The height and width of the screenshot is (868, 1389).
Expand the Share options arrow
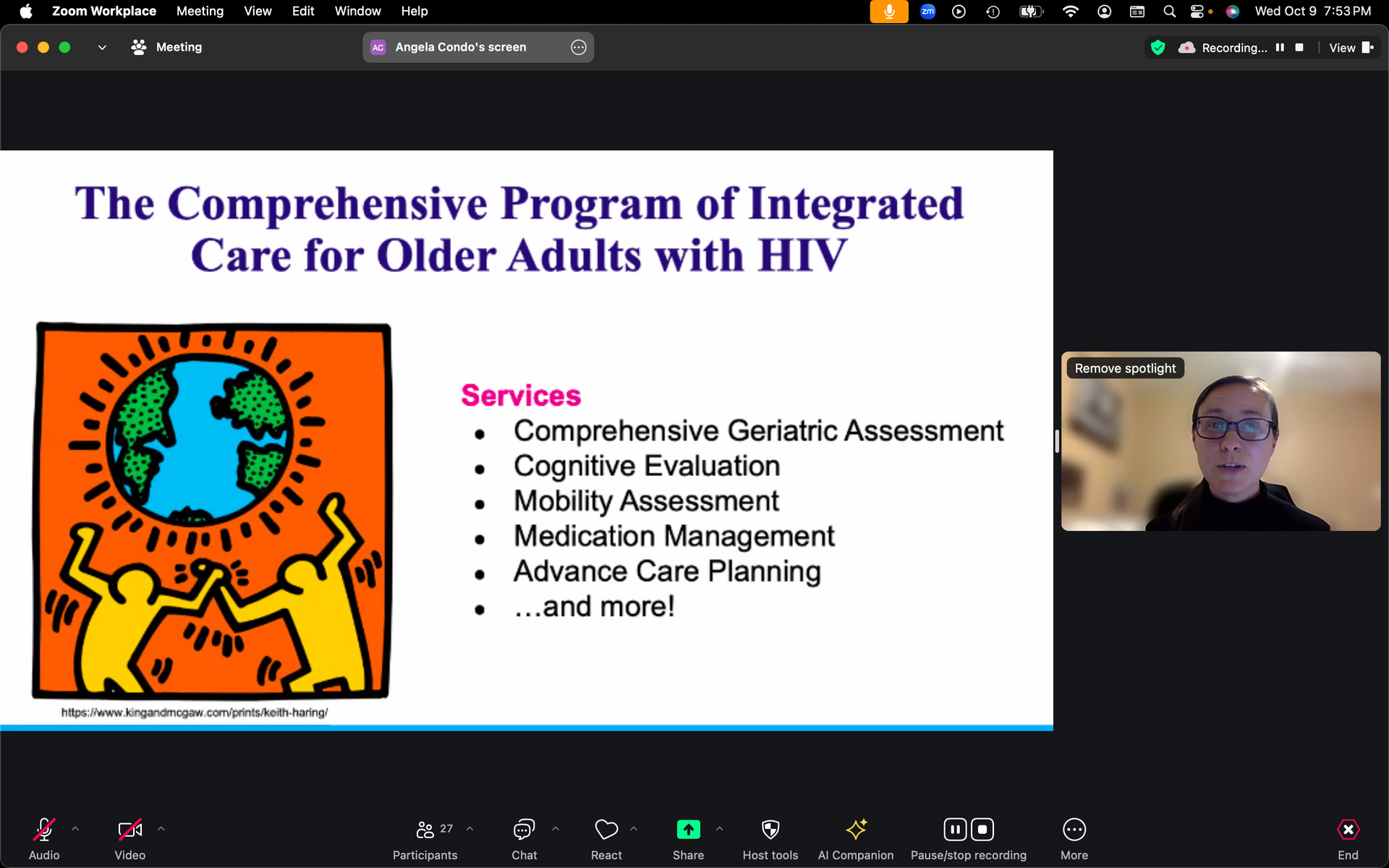click(719, 829)
